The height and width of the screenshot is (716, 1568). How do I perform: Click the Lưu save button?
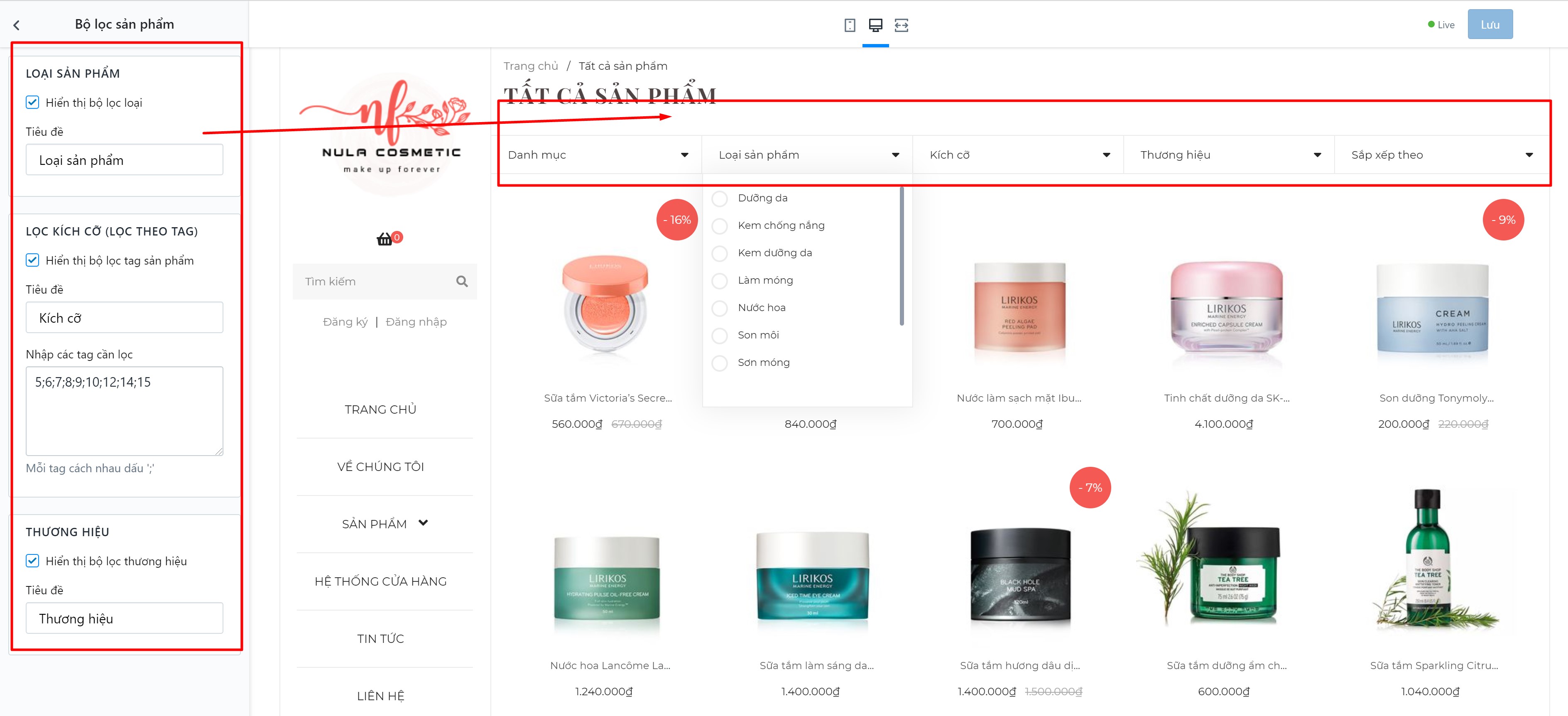pyautogui.click(x=1490, y=25)
